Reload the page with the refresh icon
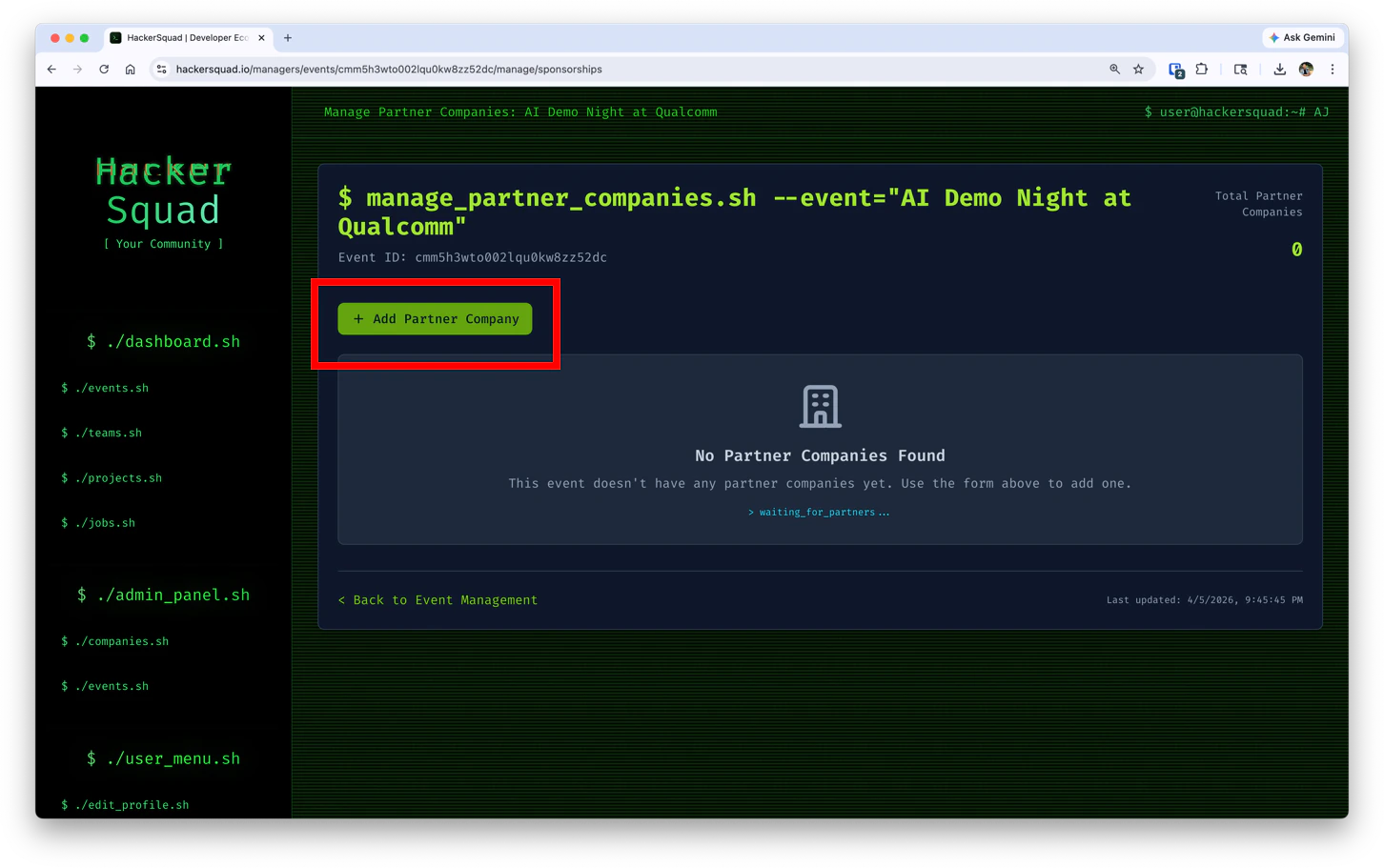 (104, 69)
